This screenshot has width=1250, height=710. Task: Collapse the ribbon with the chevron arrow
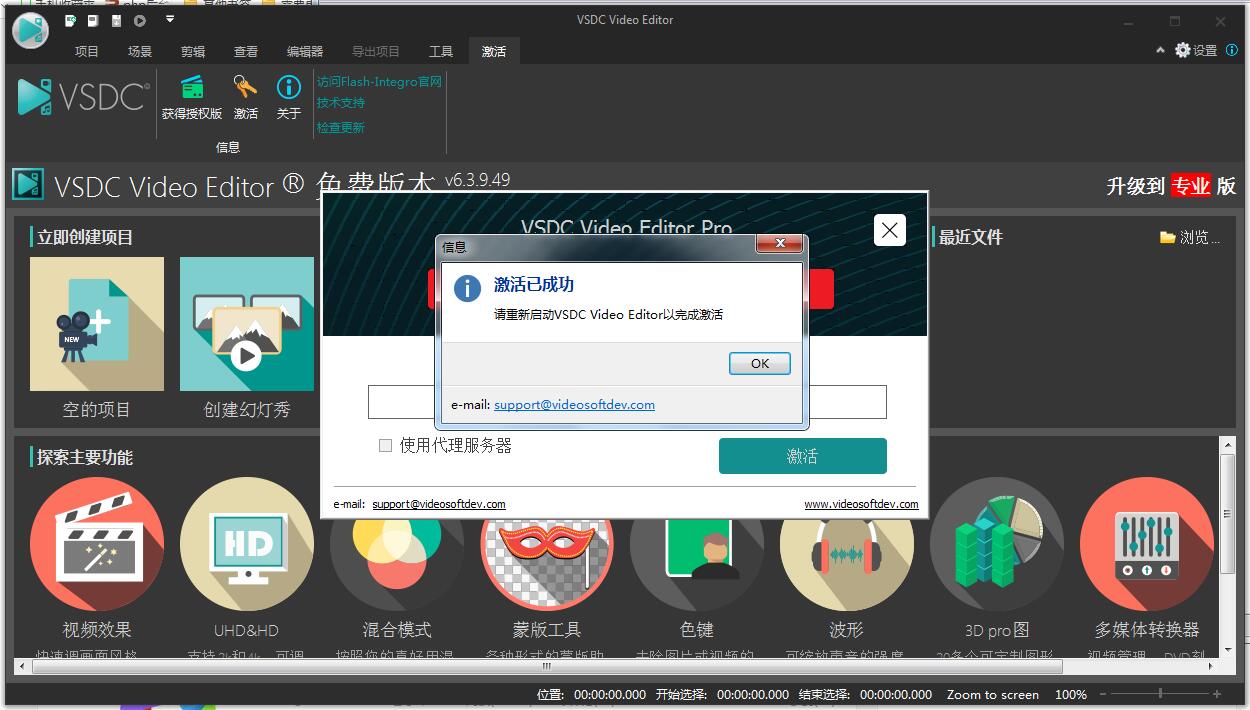(1160, 48)
